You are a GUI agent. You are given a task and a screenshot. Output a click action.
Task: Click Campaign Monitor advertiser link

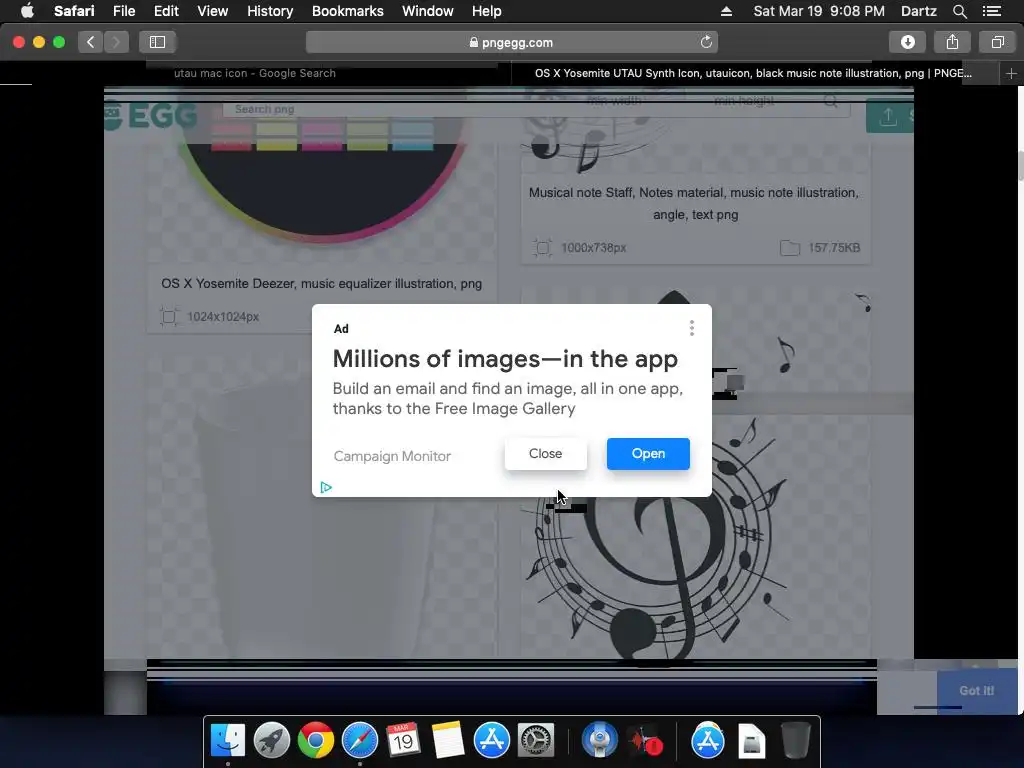click(x=392, y=456)
